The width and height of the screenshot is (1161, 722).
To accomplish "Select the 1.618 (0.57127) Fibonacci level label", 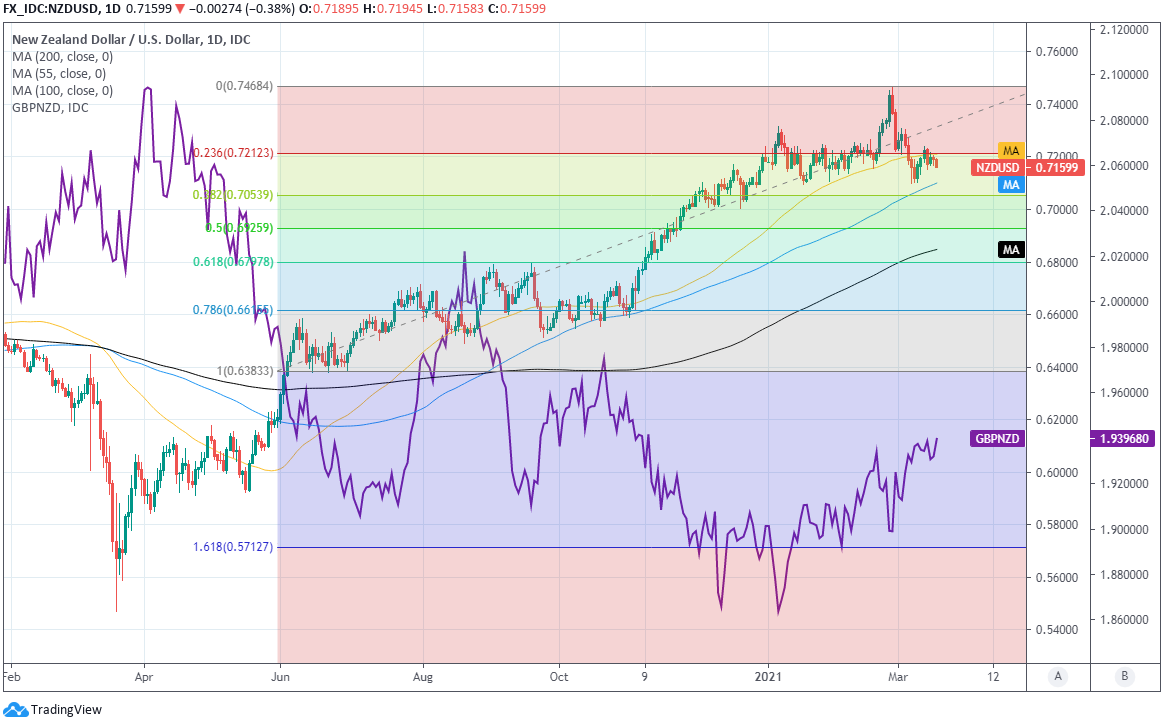I will [234, 547].
